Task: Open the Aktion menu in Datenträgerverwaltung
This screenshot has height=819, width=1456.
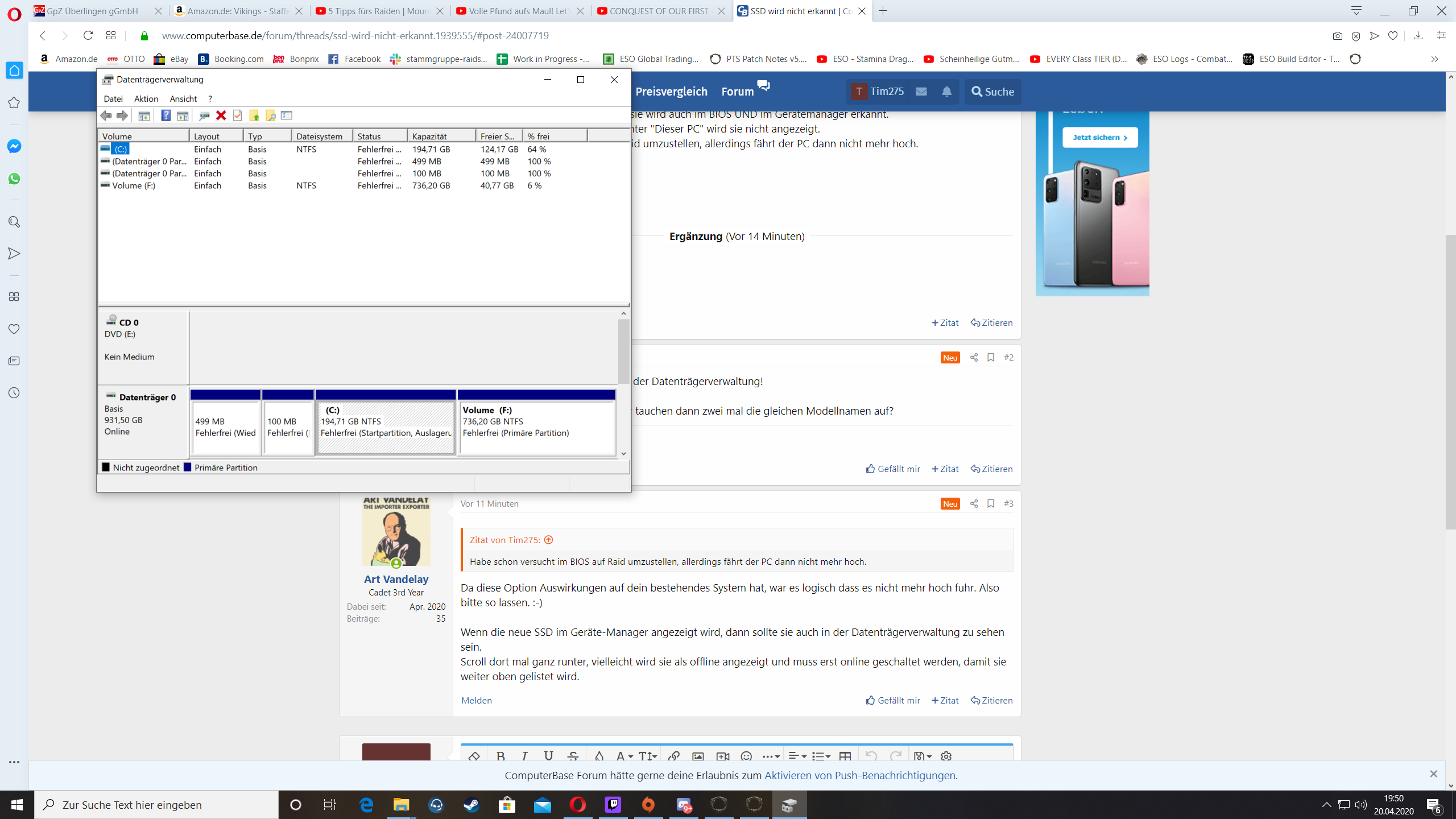Action: [x=146, y=98]
